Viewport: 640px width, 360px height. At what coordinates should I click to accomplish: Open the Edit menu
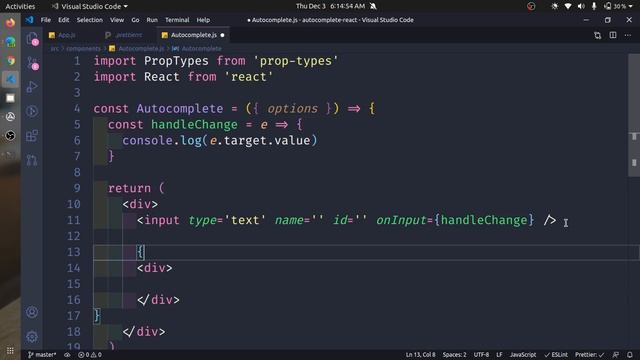point(64,20)
